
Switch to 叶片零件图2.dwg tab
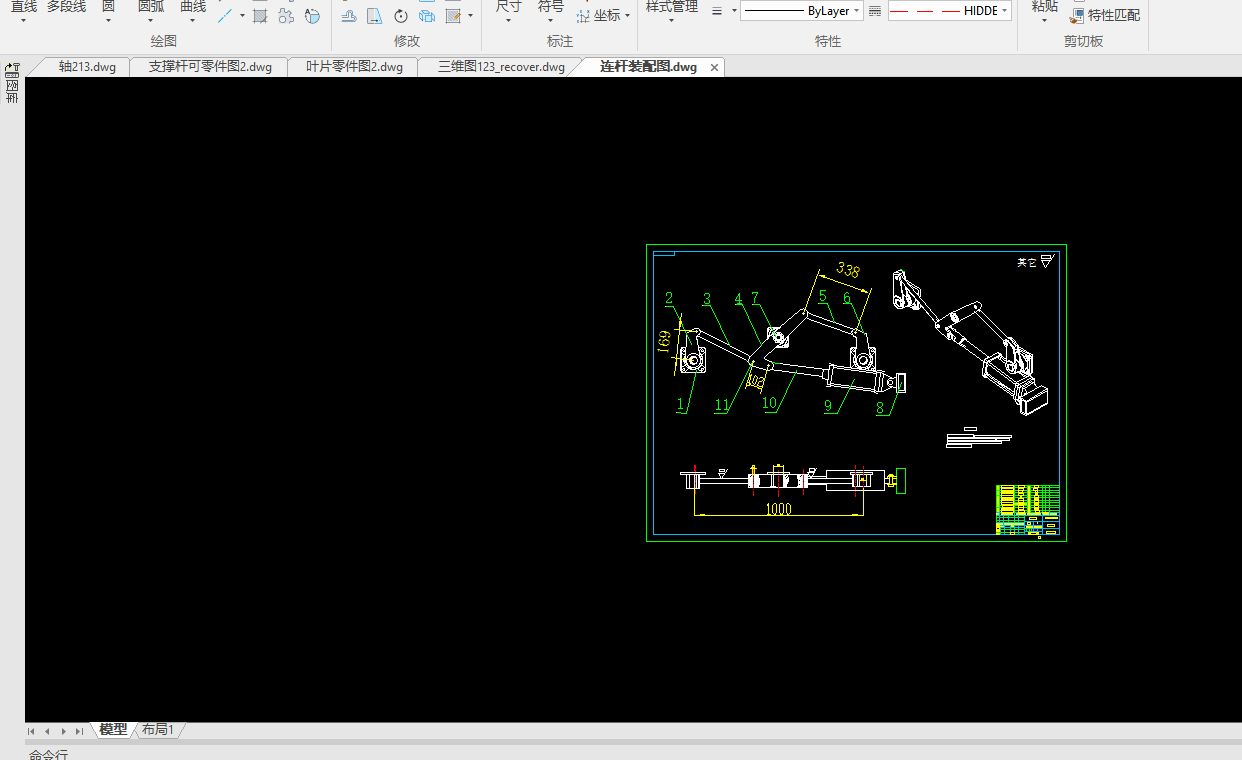tap(354, 67)
